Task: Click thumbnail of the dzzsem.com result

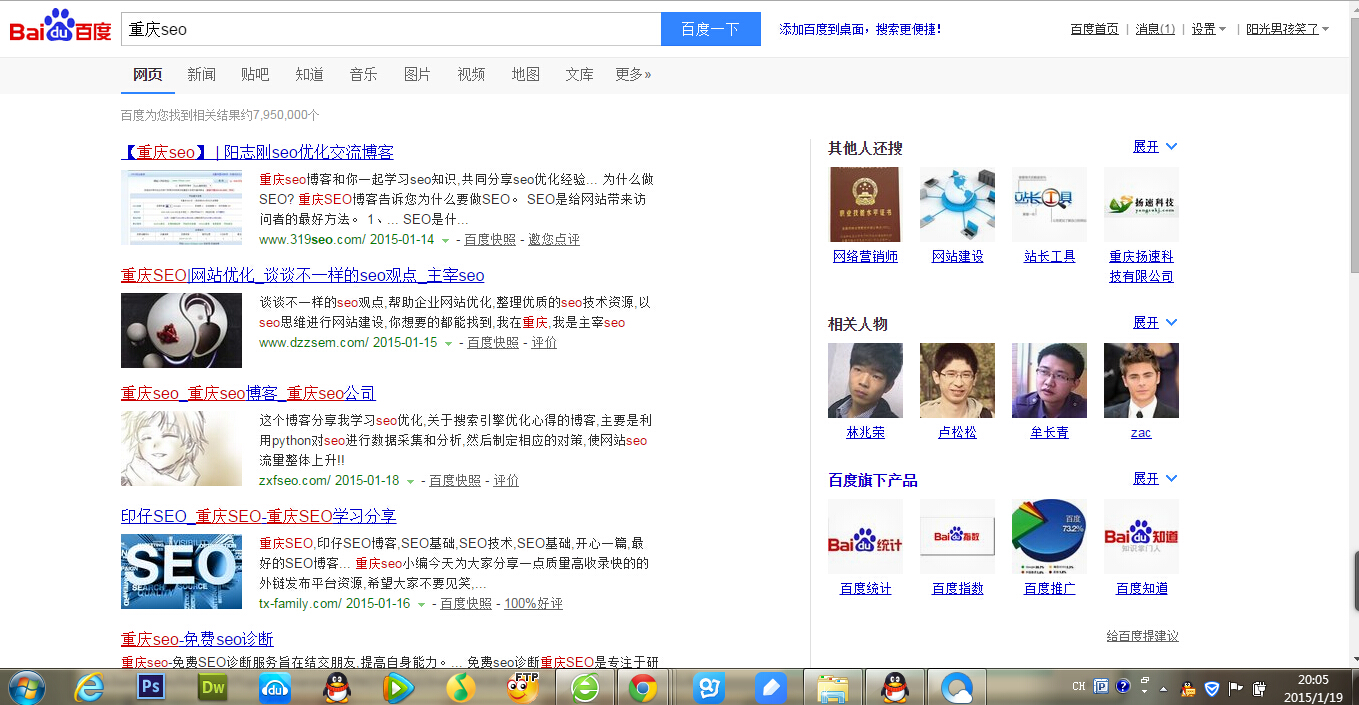Action: pos(181,330)
